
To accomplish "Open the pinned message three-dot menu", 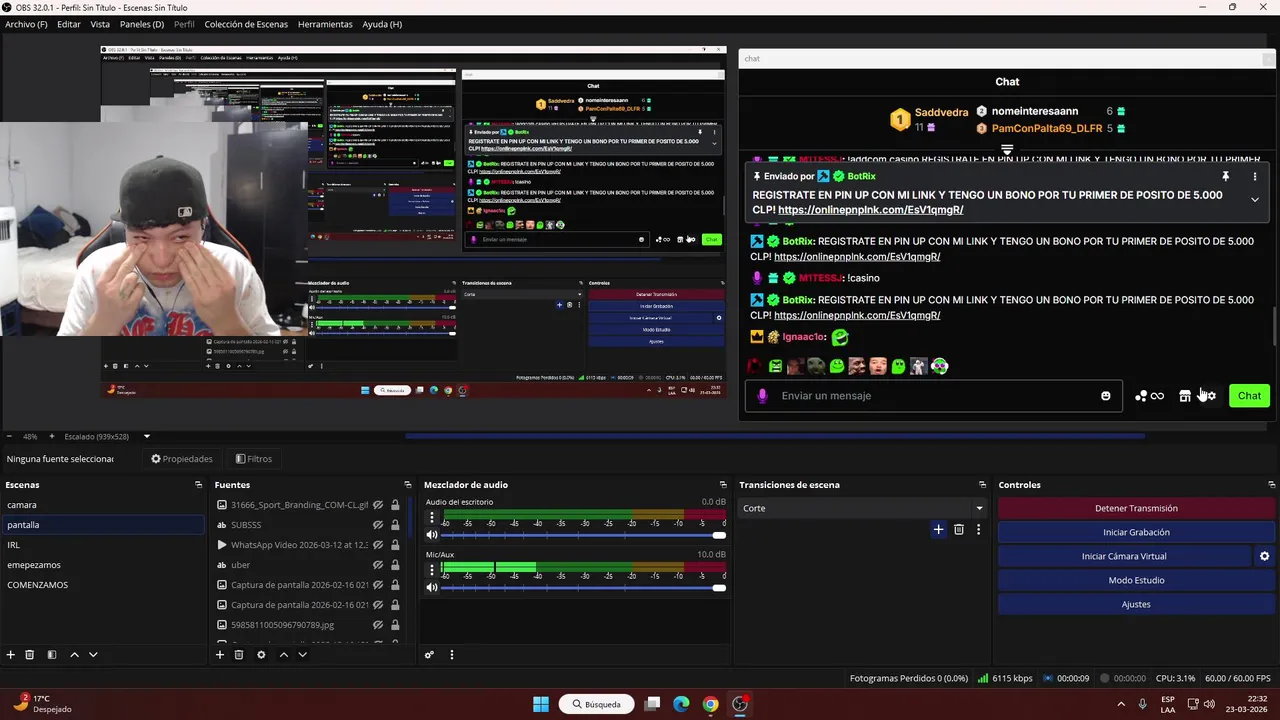I will (1255, 176).
